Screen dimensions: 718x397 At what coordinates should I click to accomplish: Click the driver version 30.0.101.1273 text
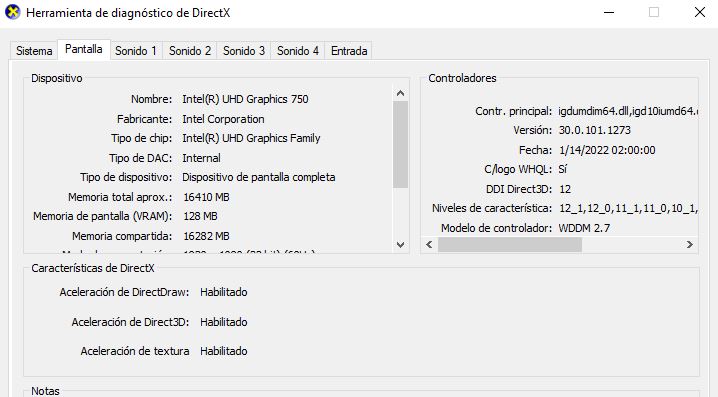tap(594, 131)
